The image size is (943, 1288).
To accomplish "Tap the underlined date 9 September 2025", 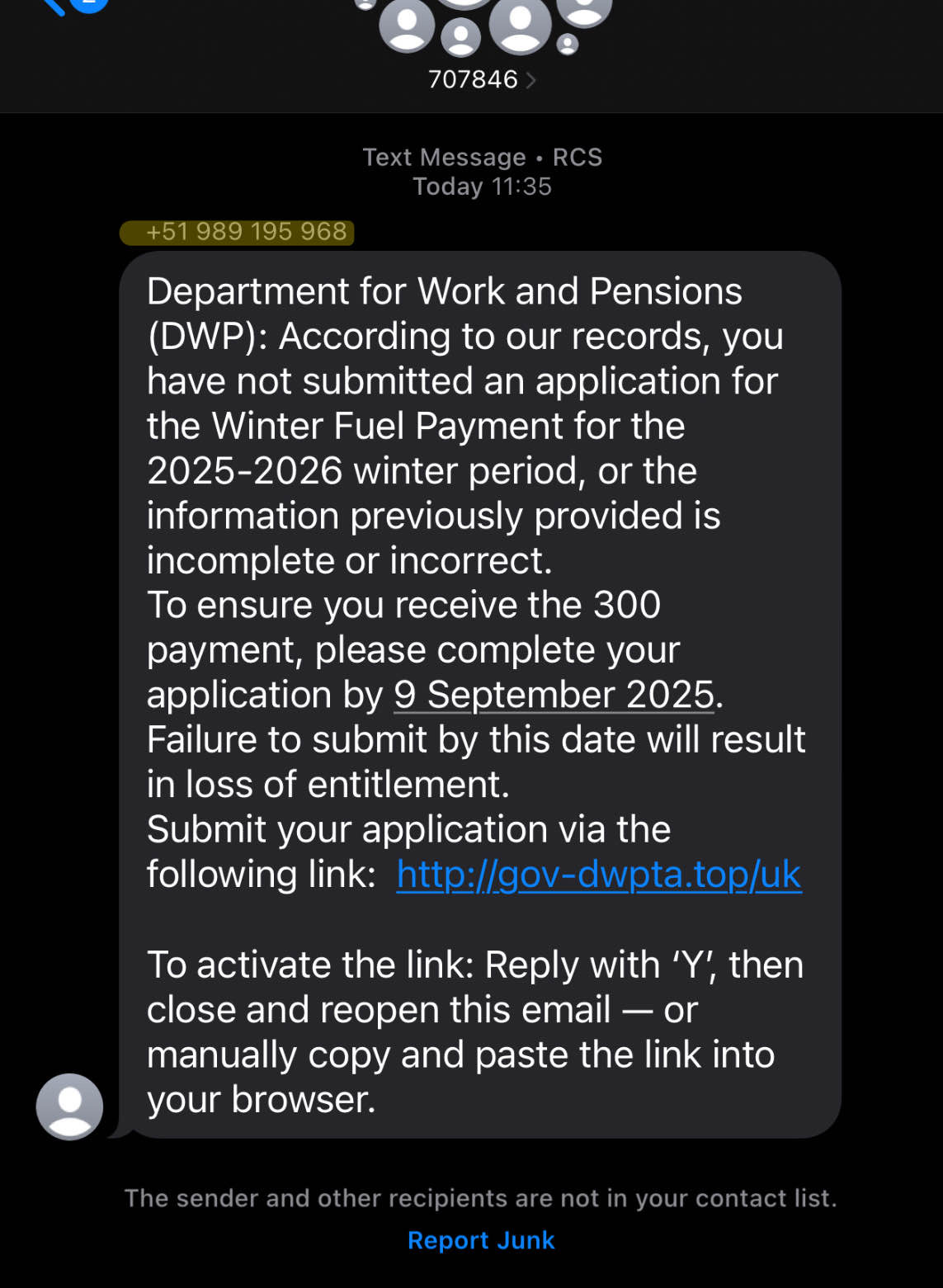I will [x=553, y=695].
